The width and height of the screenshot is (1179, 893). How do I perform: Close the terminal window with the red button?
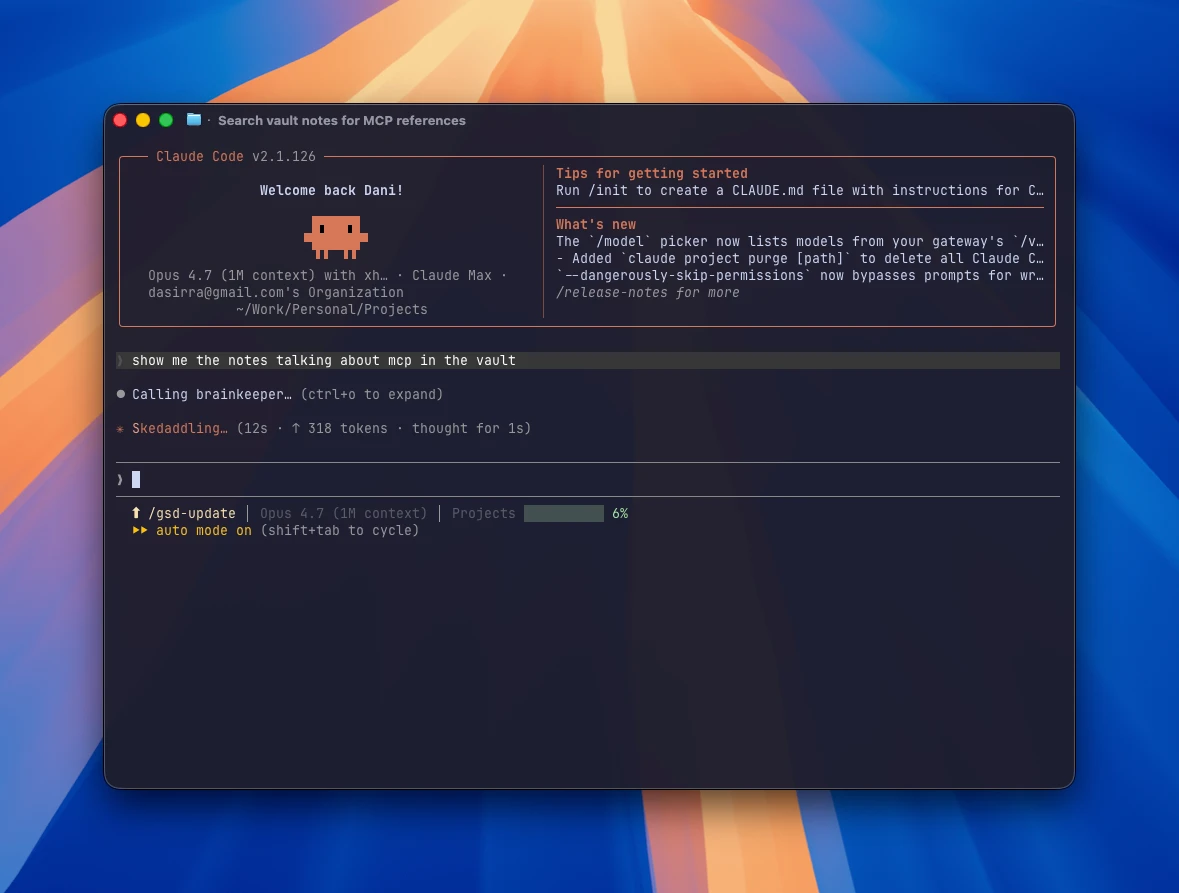120,120
